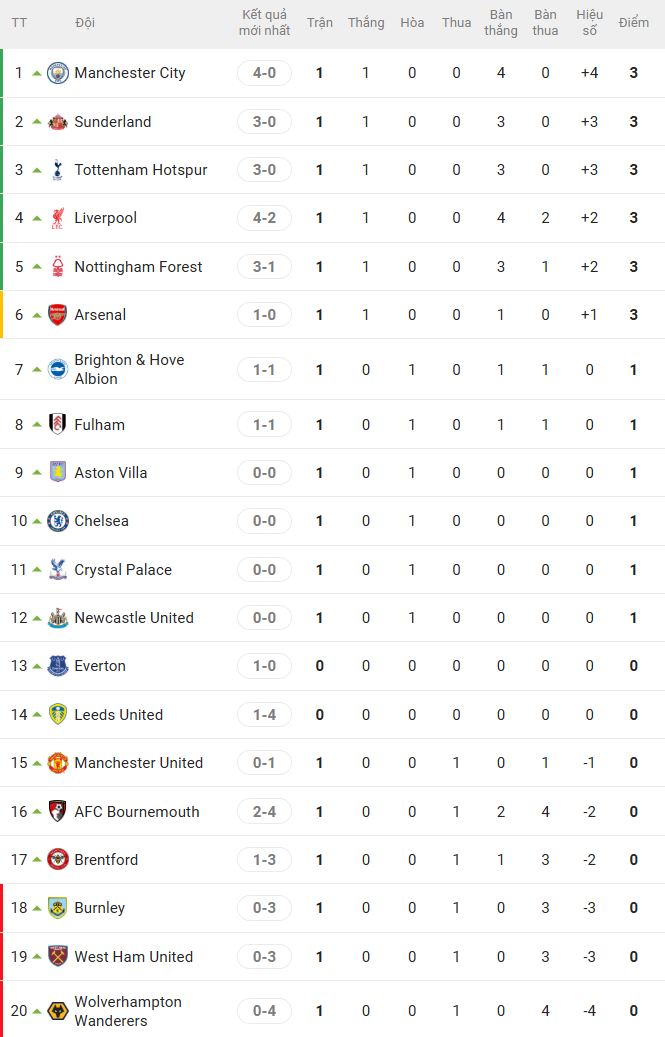Click the Everton club crest
Screen dimensions: 665x1037
pos(58,666)
